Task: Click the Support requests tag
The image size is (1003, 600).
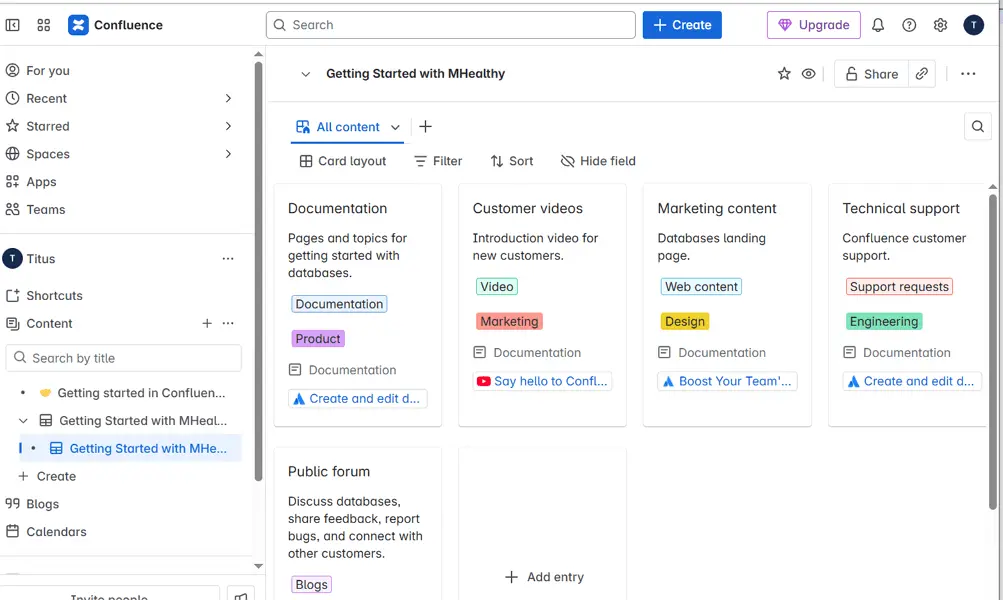Action: [899, 287]
